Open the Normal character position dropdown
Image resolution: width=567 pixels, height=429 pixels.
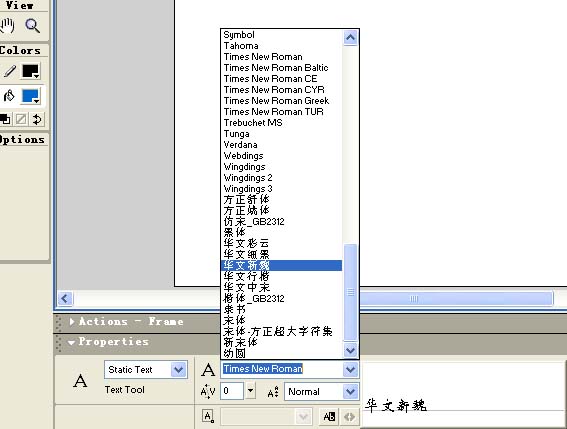click(x=350, y=392)
